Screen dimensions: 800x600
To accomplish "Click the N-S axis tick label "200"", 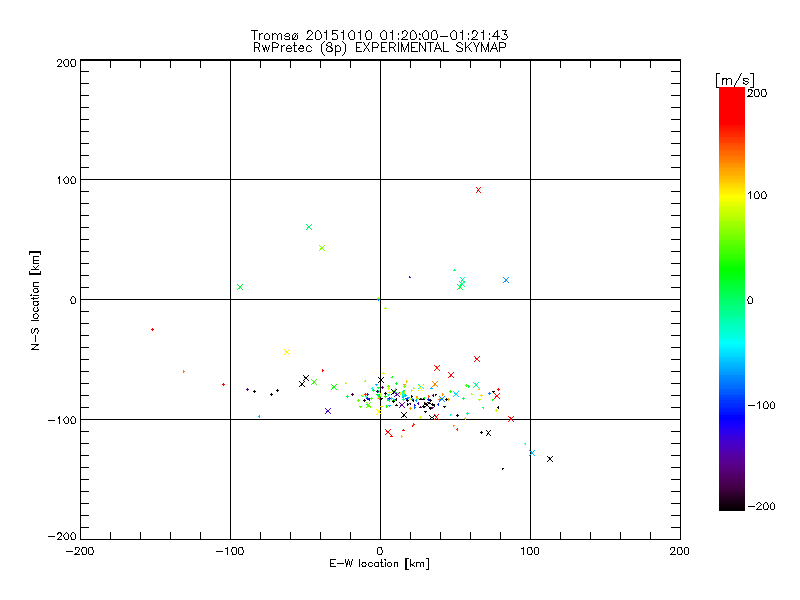I will click(66, 63).
